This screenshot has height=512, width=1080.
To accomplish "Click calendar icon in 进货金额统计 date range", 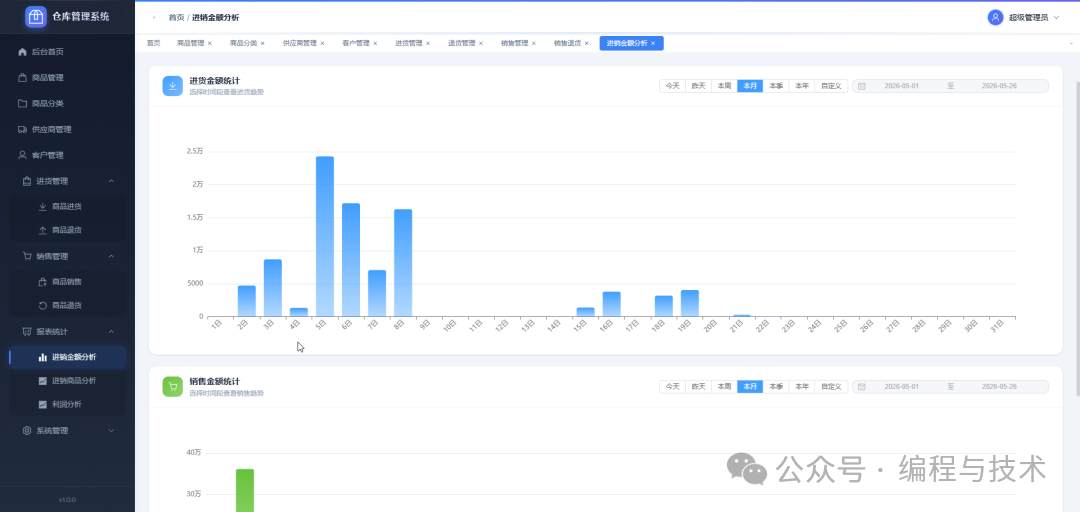I will pyautogui.click(x=862, y=86).
